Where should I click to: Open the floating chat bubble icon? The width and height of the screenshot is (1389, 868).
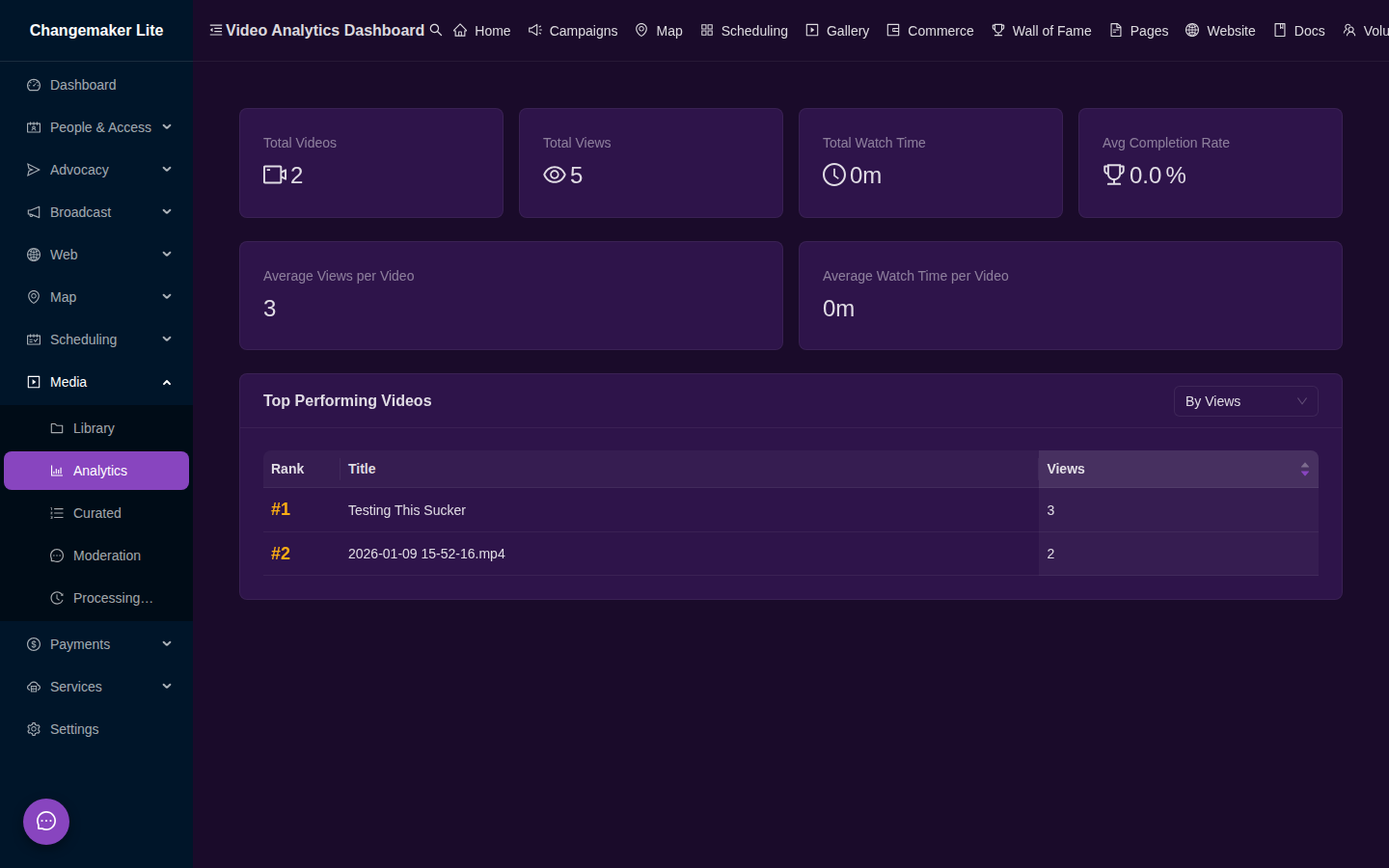tap(46, 822)
